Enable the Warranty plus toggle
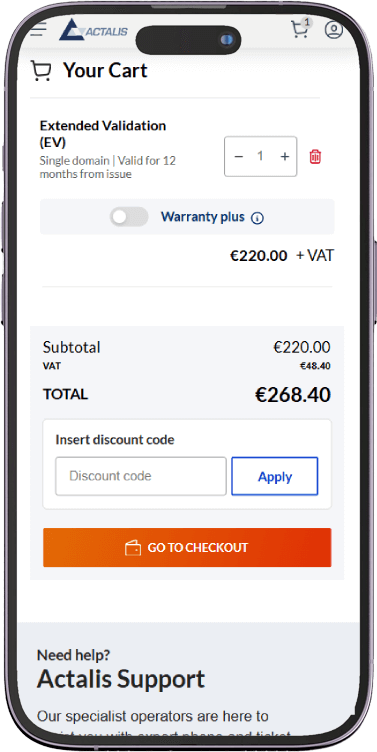This screenshot has height=752, width=377. pyautogui.click(x=129, y=217)
